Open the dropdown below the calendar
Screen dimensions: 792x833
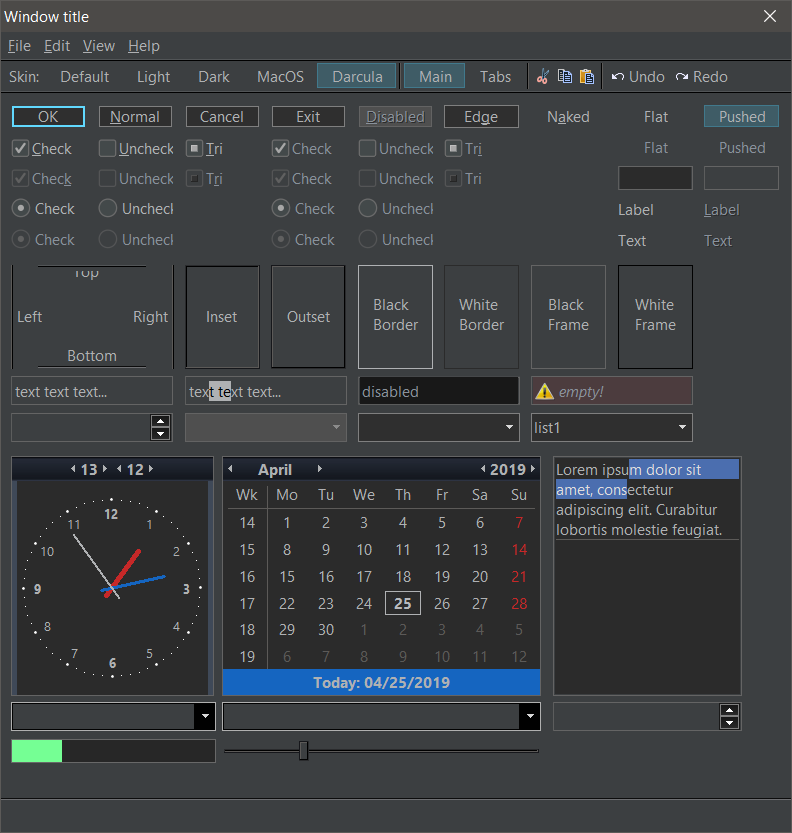tap(530, 716)
